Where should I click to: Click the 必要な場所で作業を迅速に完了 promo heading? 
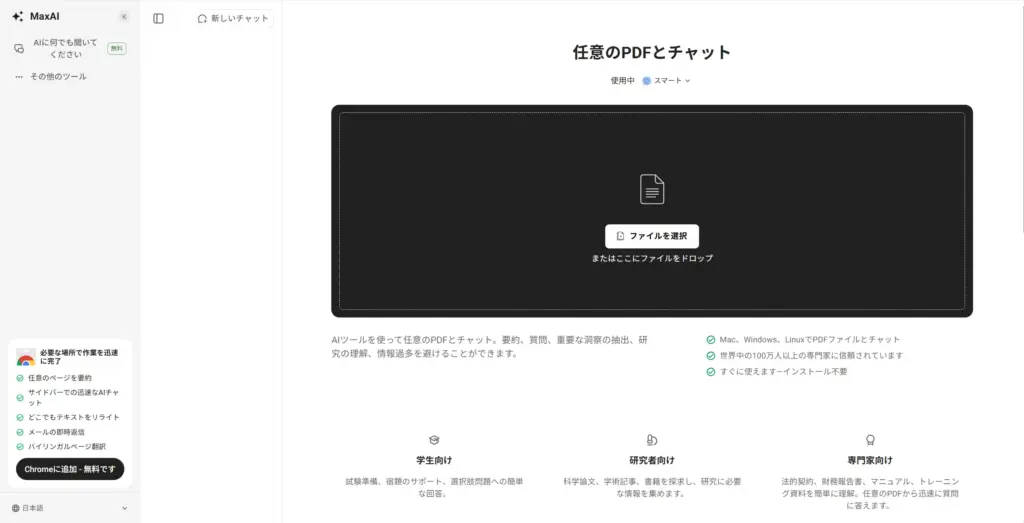click(79, 357)
